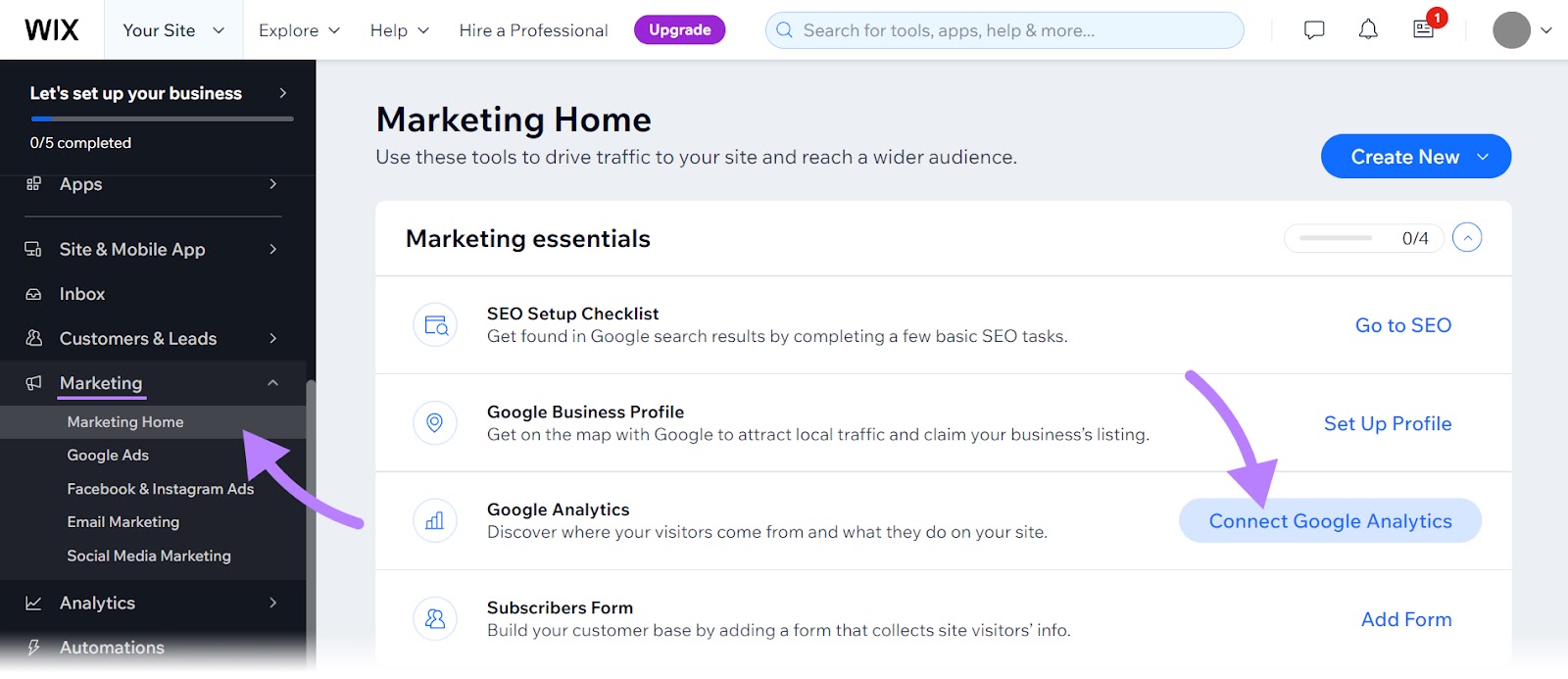Click the Marketing megaphone icon in the sidebar
1568x679 pixels.
32,383
